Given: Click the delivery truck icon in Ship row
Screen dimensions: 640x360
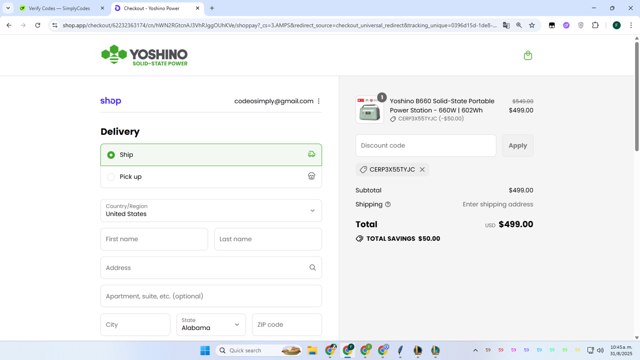Looking at the screenshot, I should point(311,154).
